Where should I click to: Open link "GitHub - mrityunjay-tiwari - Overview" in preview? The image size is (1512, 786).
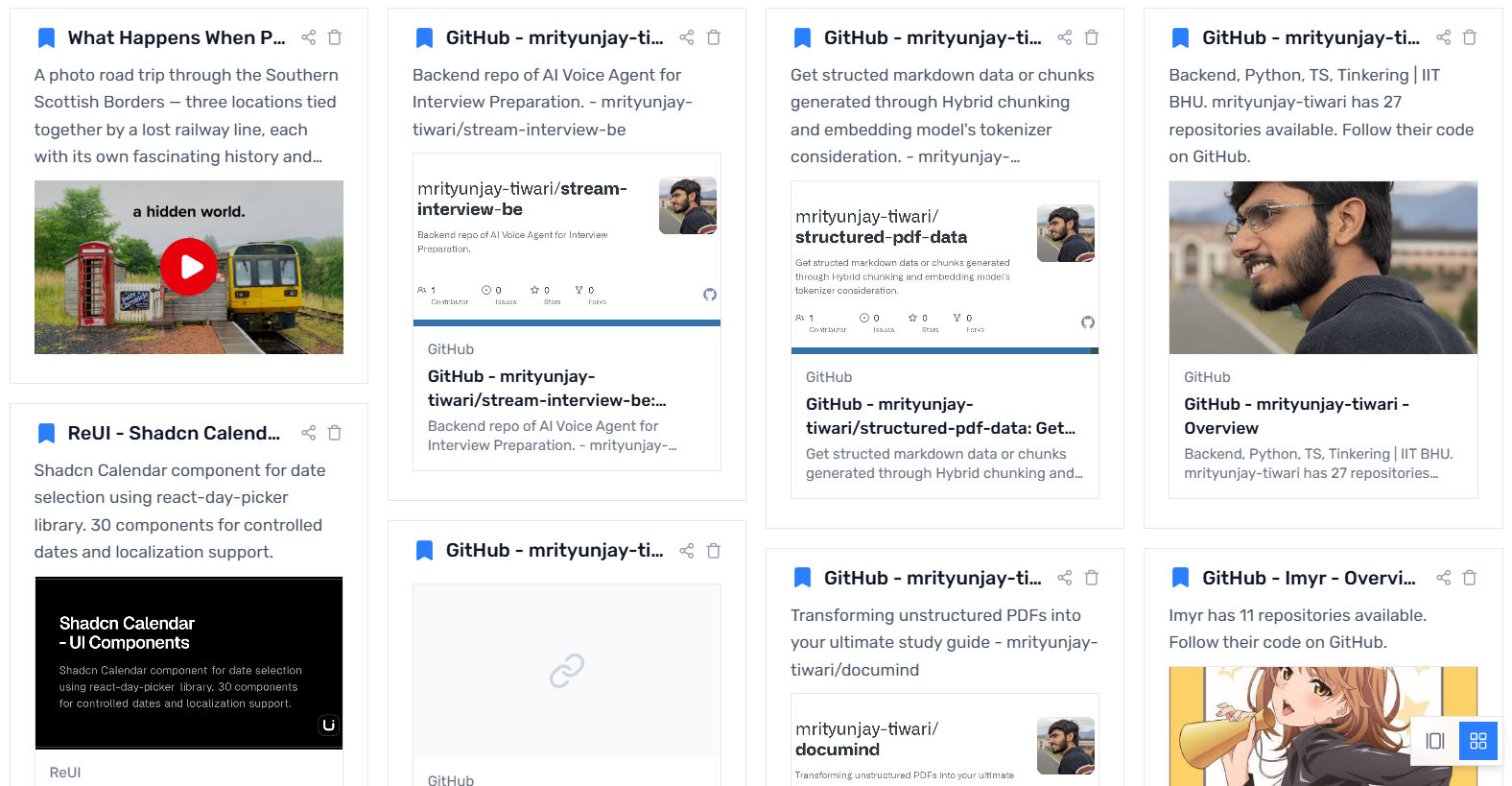[1296, 417]
